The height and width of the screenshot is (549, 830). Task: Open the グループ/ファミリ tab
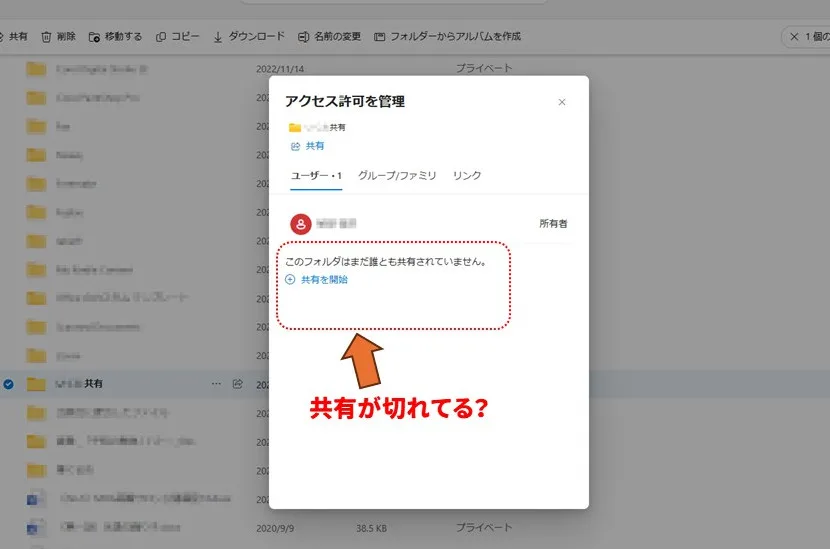point(397,176)
